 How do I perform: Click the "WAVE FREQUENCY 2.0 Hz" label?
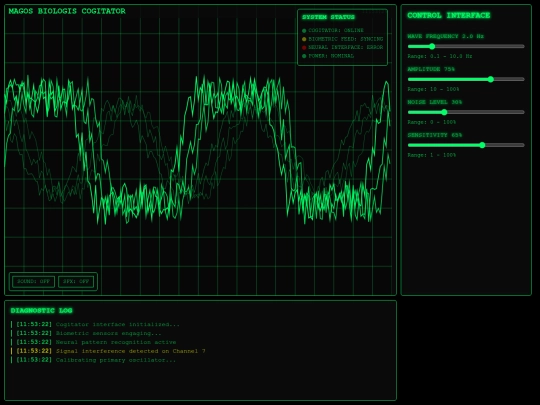tap(445, 36)
